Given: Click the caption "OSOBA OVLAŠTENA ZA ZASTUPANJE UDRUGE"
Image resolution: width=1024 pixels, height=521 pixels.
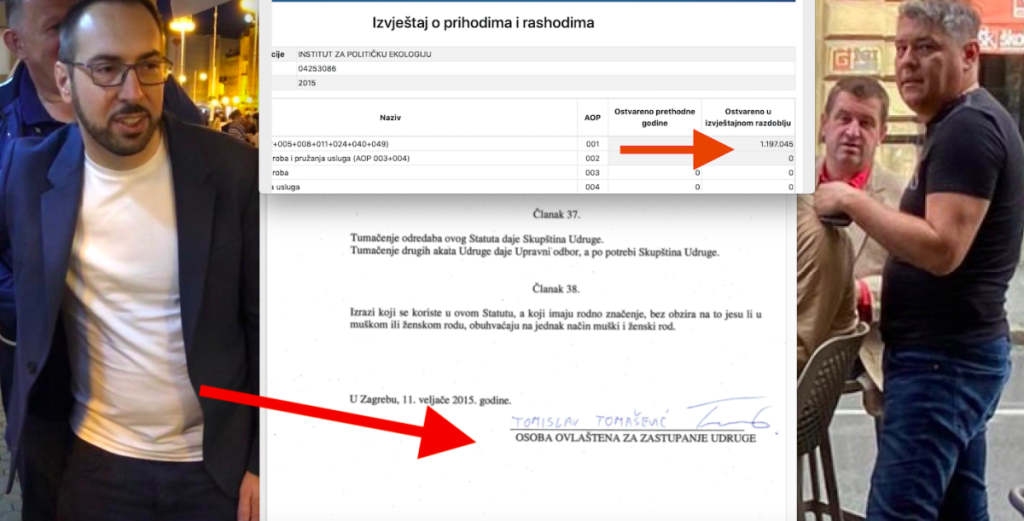Looking at the screenshot, I should click(x=635, y=439).
